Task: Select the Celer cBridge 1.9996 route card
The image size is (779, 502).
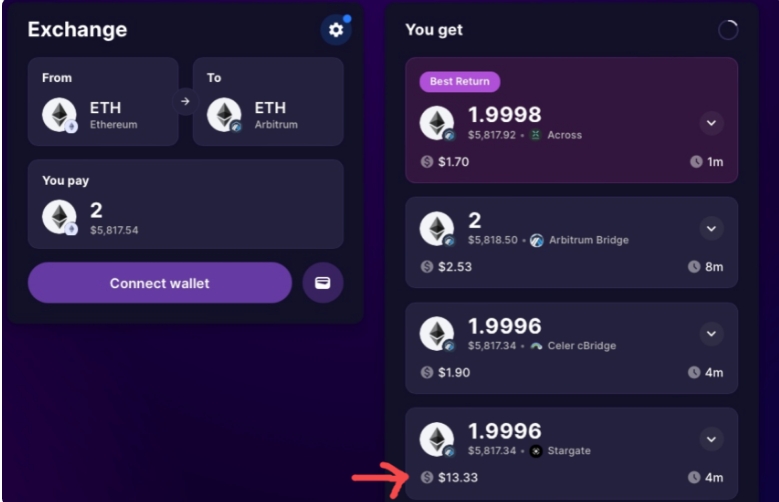Action: click(x=571, y=348)
